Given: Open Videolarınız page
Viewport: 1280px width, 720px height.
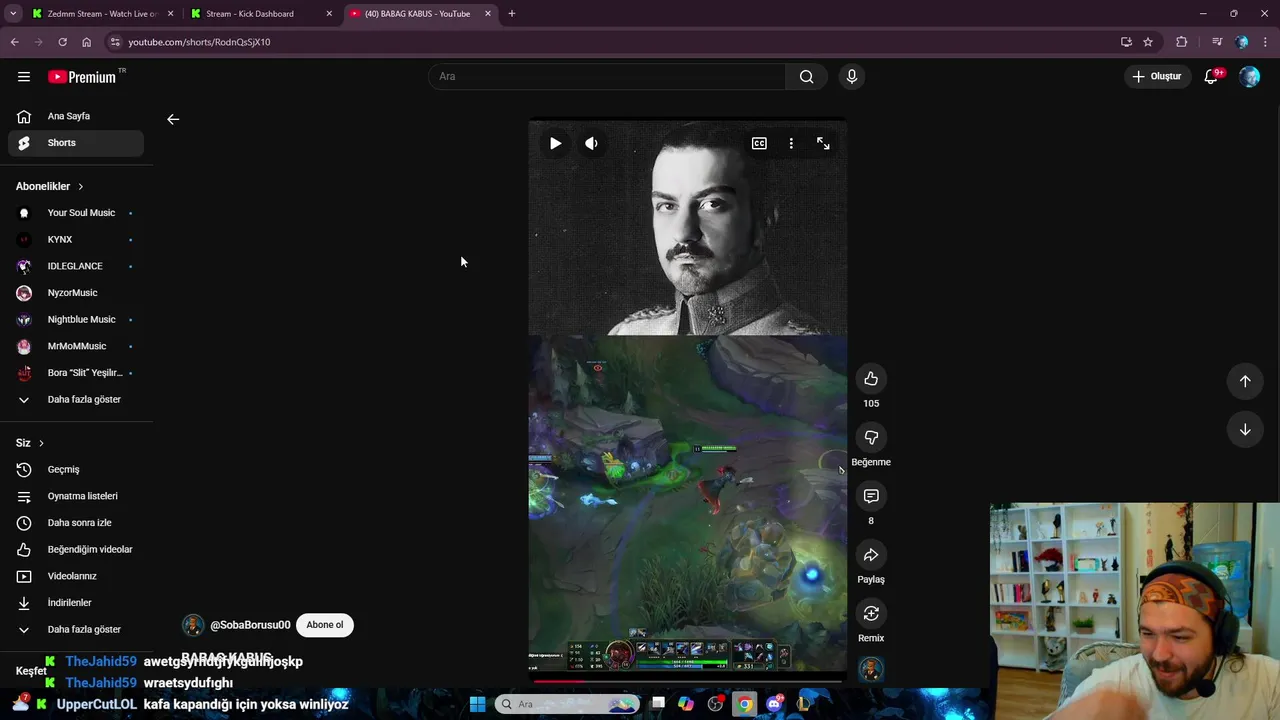Looking at the screenshot, I should tap(76, 576).
